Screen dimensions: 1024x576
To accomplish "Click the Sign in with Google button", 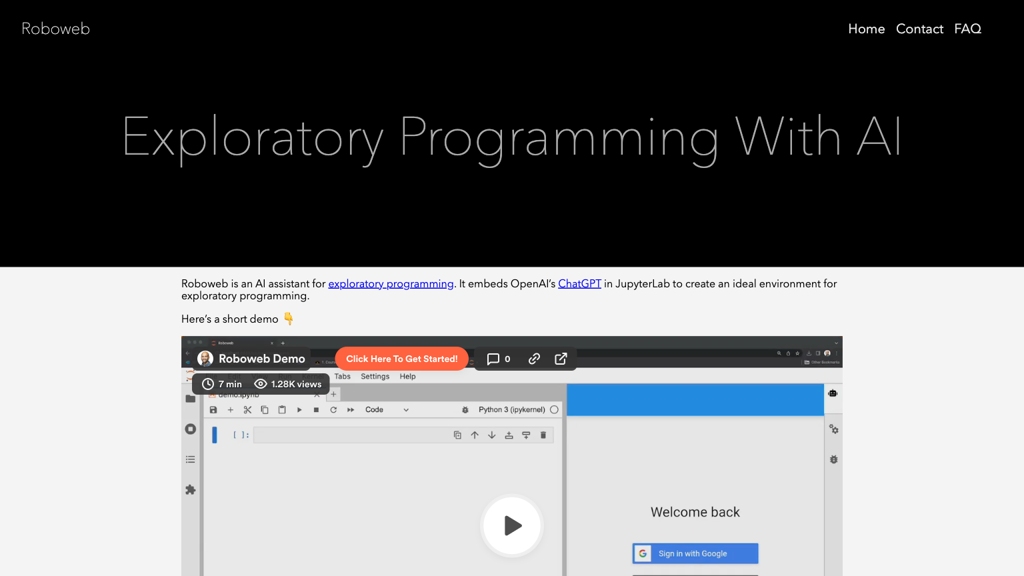I will pyautogui.click(x=695, y=554).
